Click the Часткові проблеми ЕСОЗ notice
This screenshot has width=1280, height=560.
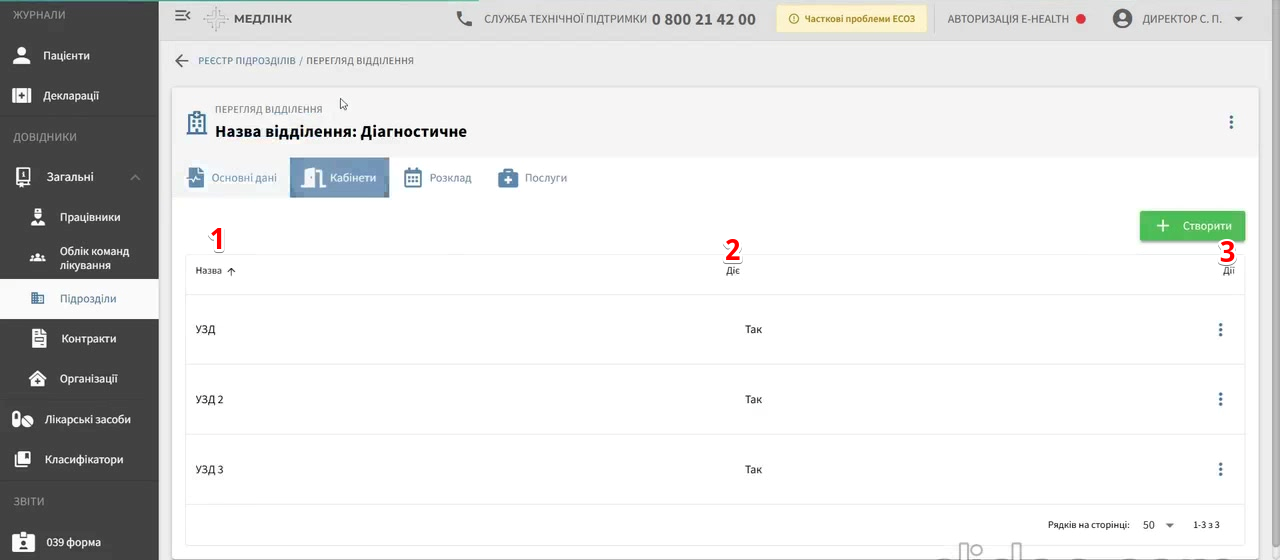pyautogui.click(x=852, y=19)
